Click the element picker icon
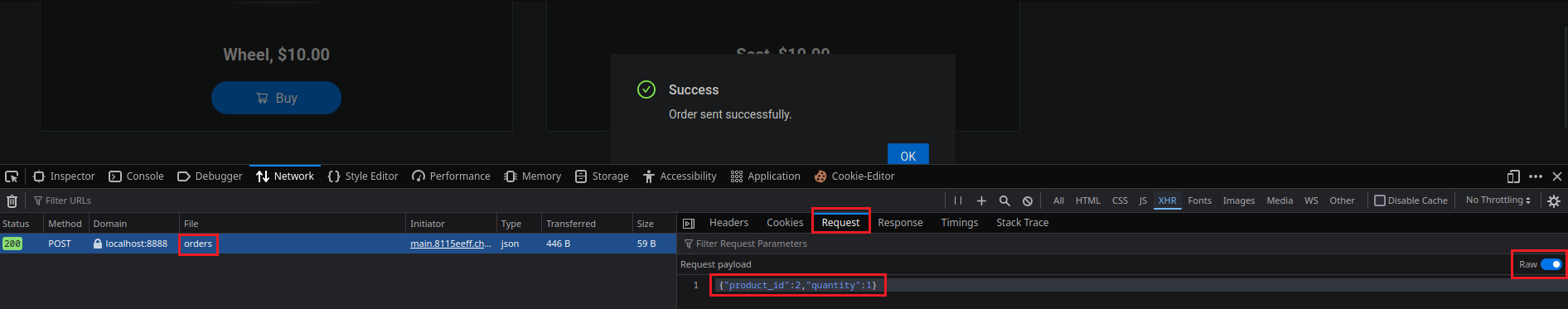The height and width of the screenshot is (309, 1568). (x=12, y=176)
